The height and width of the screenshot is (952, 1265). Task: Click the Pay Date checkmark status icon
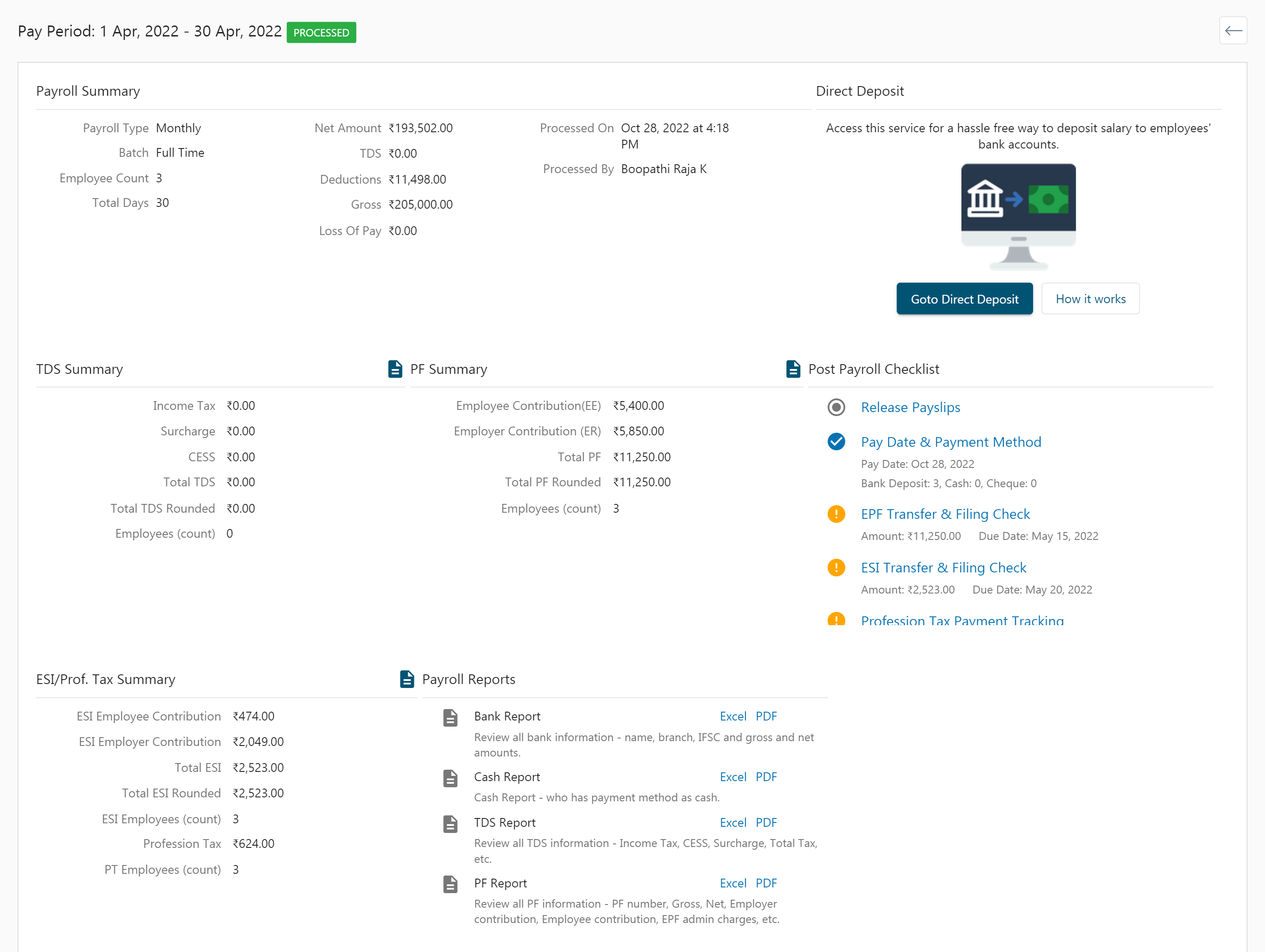pos(836,442)
